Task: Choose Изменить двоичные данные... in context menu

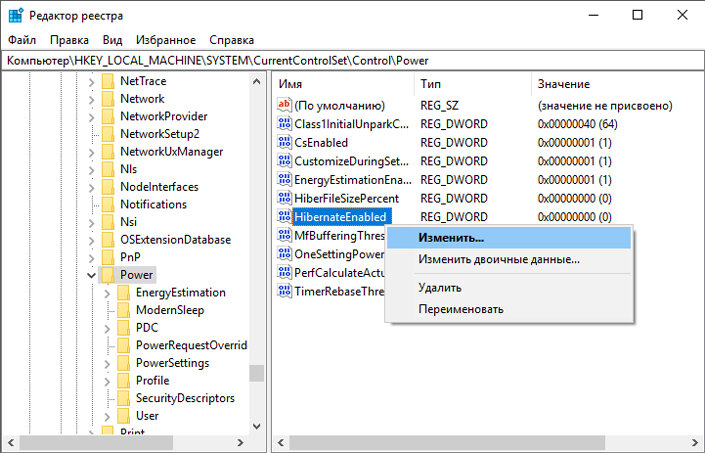Action: (509, 259)
